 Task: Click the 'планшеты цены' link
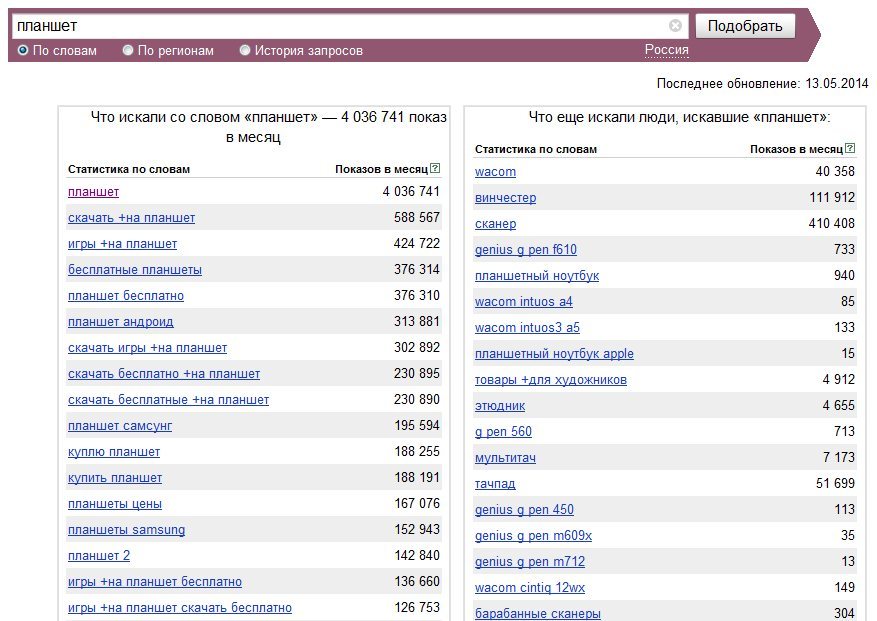(115, 504)
